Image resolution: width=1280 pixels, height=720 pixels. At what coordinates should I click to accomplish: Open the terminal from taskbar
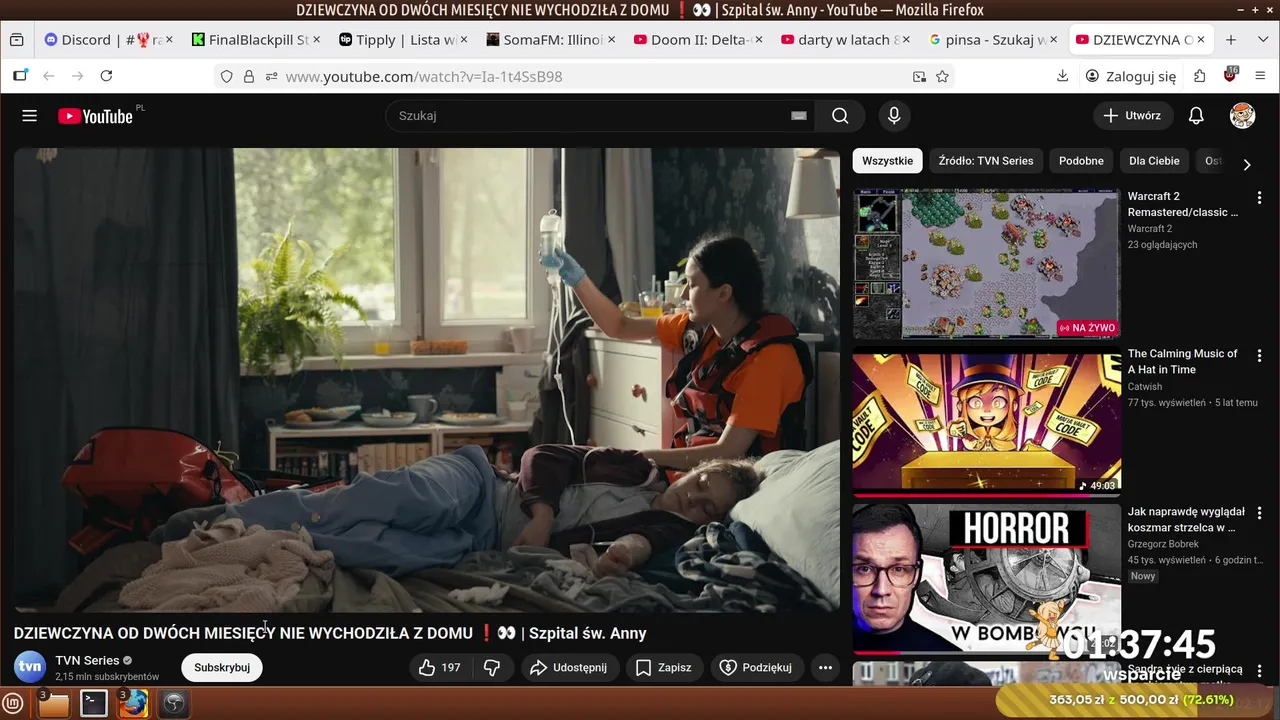[x=93, y=703]
